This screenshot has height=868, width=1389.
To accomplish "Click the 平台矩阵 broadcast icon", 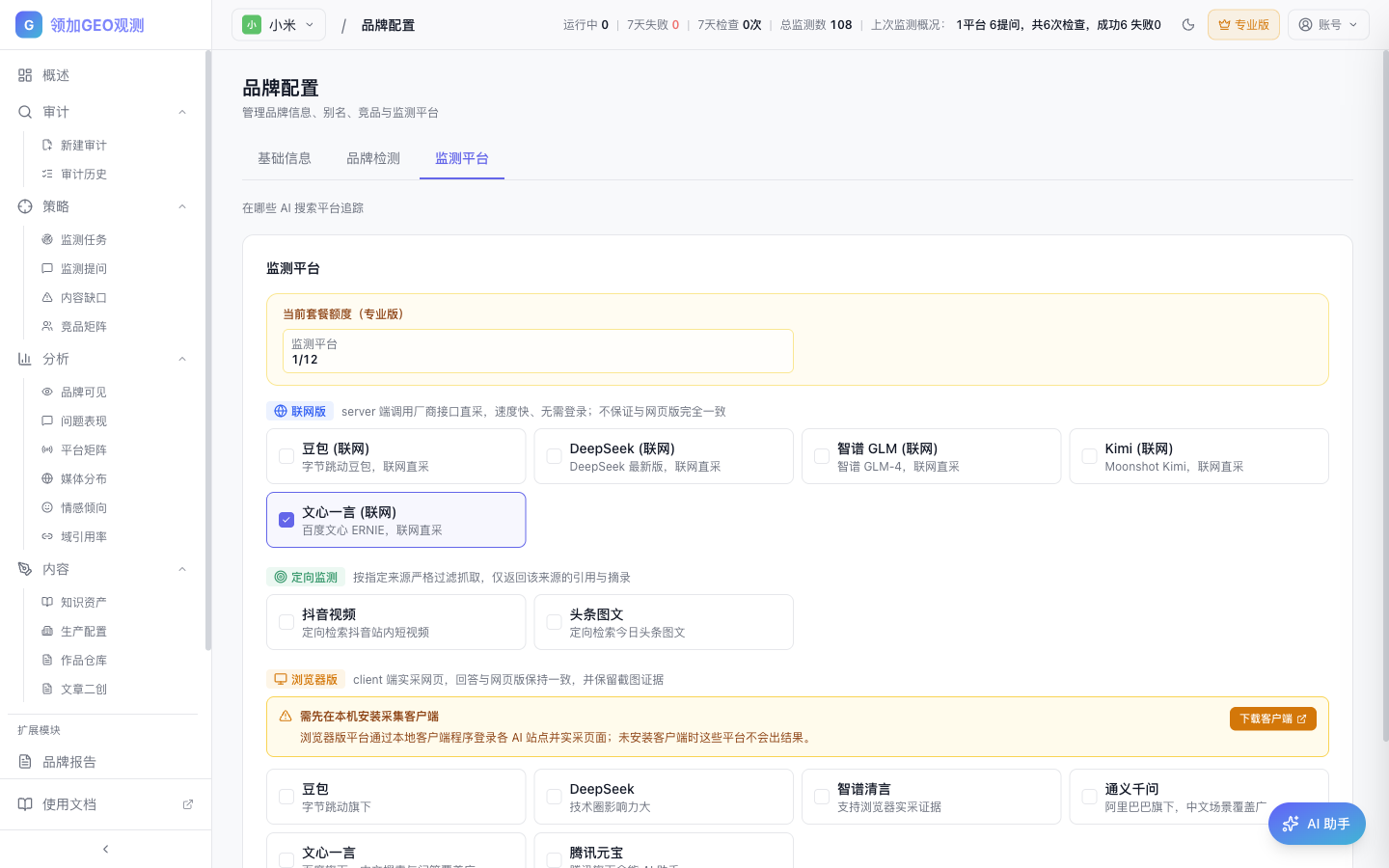I will pos(47,449).
